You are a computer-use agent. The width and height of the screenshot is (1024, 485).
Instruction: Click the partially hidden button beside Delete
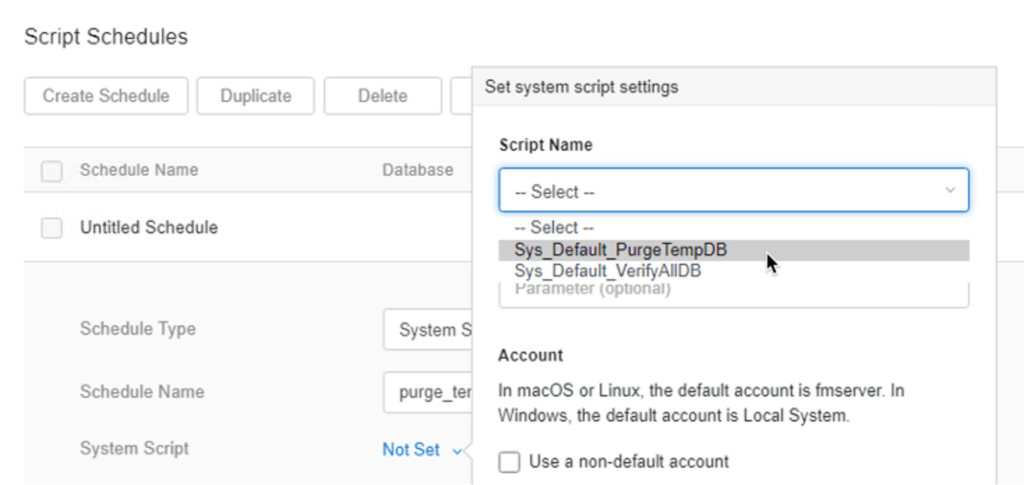pyautogui.click(x=461, y=96)
